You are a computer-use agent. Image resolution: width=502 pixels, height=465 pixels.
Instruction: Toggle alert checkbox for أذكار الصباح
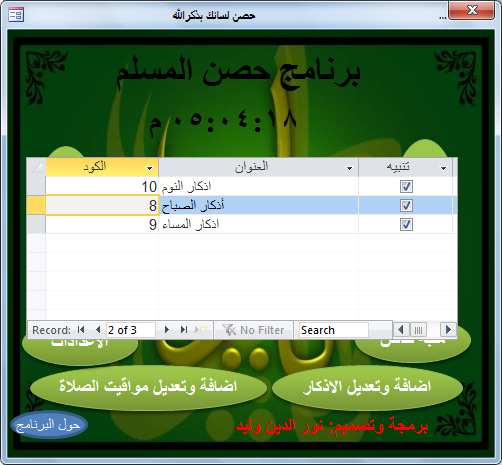[406, 205]
